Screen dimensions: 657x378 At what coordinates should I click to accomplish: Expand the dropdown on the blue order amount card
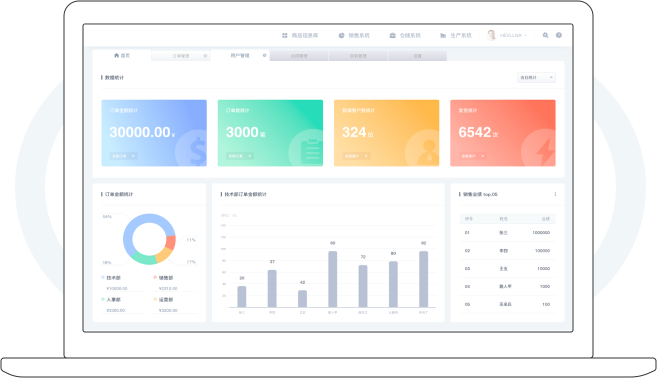click(x=124, y=156)
